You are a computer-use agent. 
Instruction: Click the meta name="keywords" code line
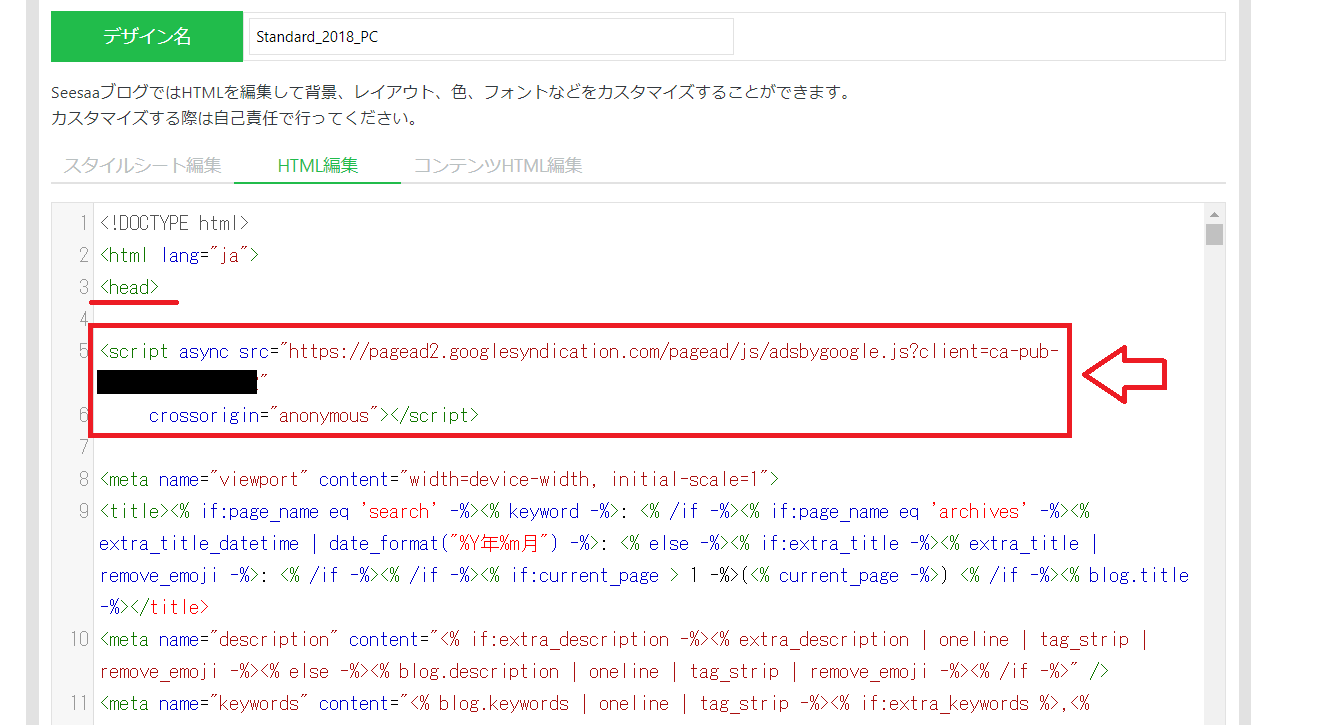point(594,703)
